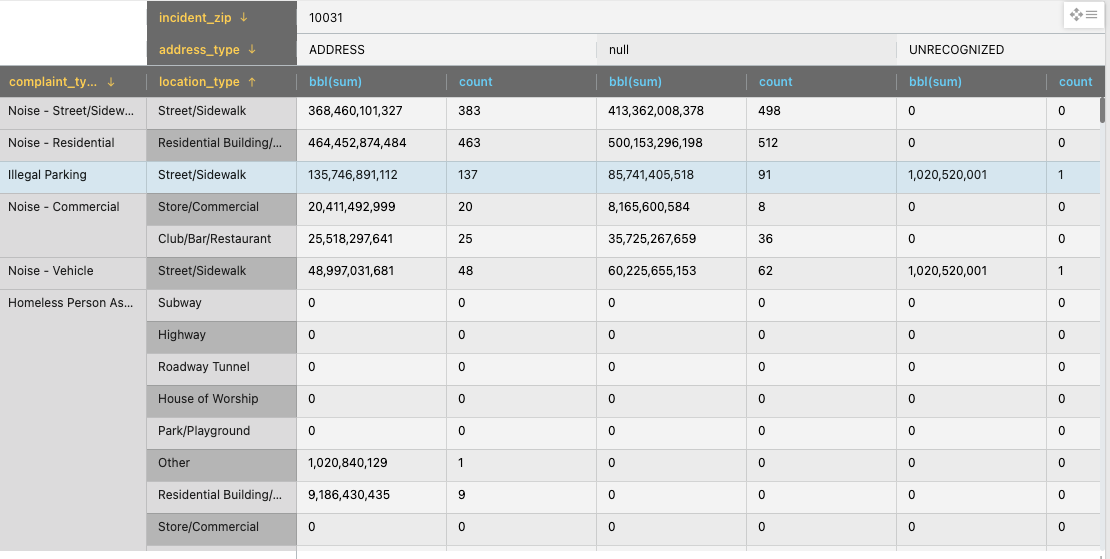Viewport: 1110px width, 559px height.
Task: Toggle complaint_type sort direction arrow
Action: 111,82
